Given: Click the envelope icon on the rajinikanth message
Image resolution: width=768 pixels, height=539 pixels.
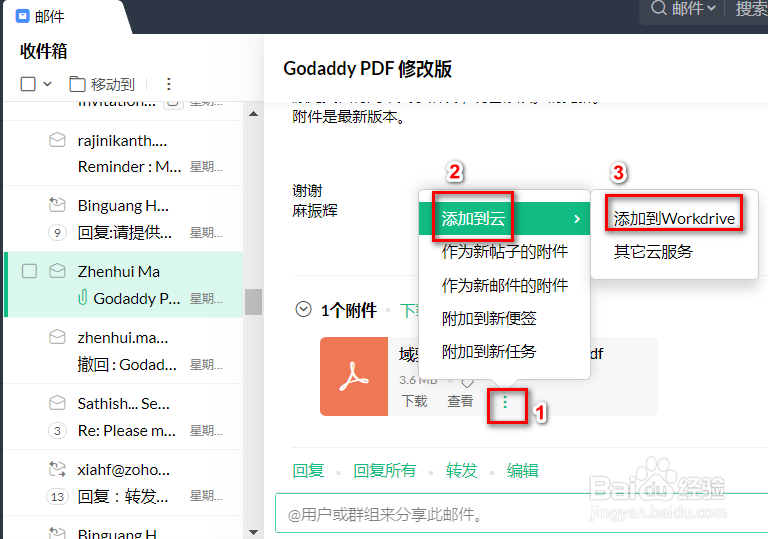Looking at the screenshot, I should tap(57, 140).
